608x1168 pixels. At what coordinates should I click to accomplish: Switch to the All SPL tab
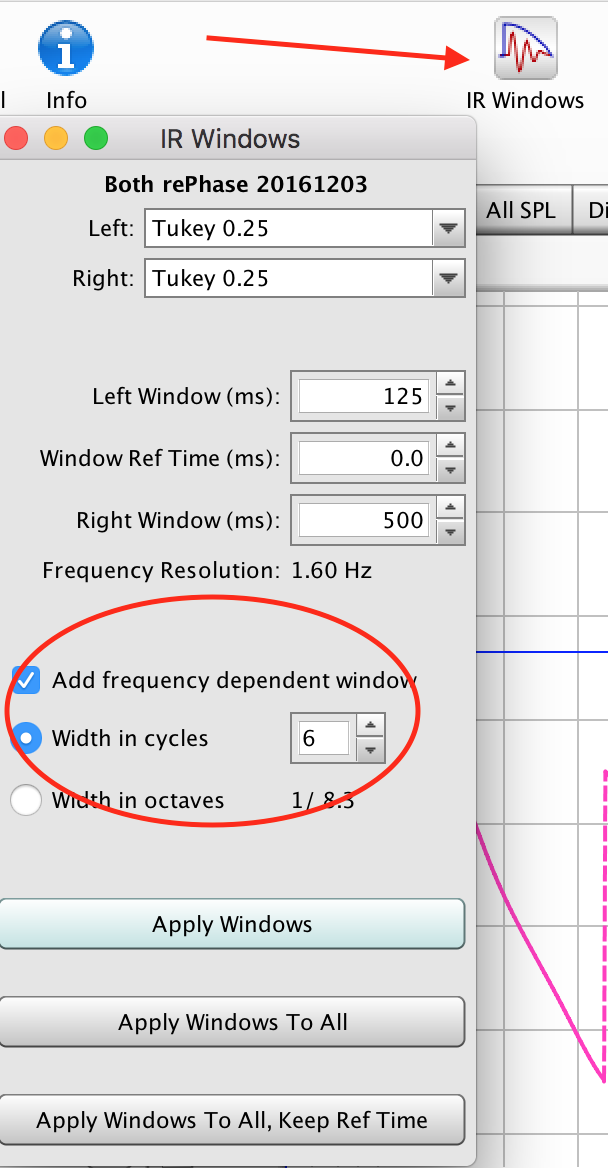[521, 210]
